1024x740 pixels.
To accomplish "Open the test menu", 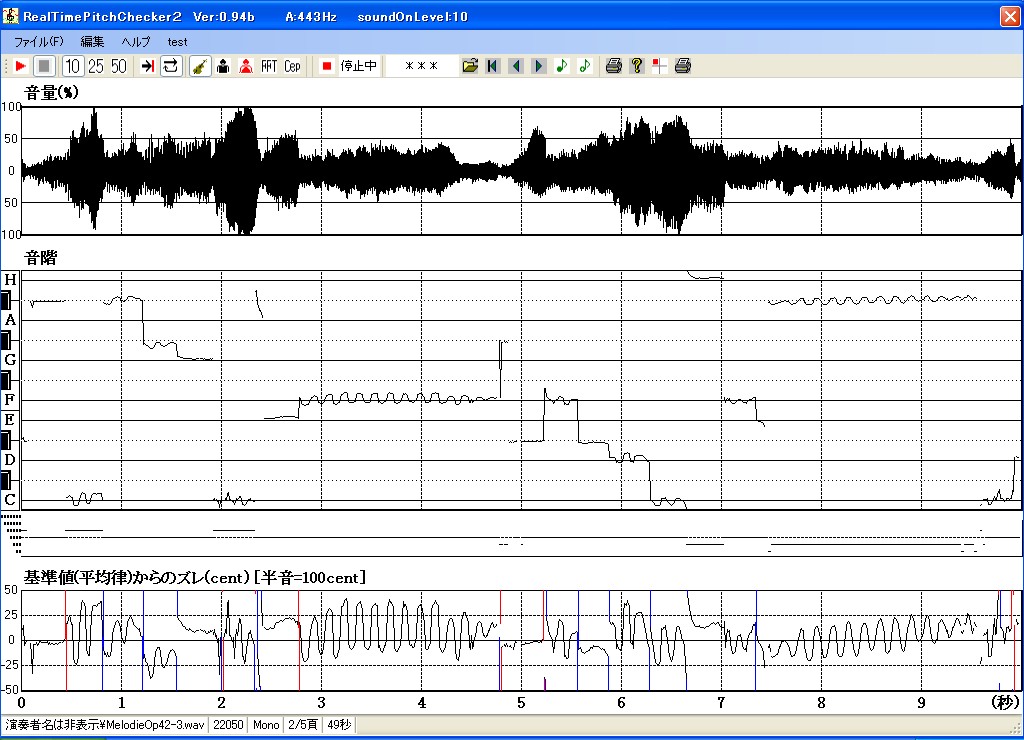I will 177,42.
